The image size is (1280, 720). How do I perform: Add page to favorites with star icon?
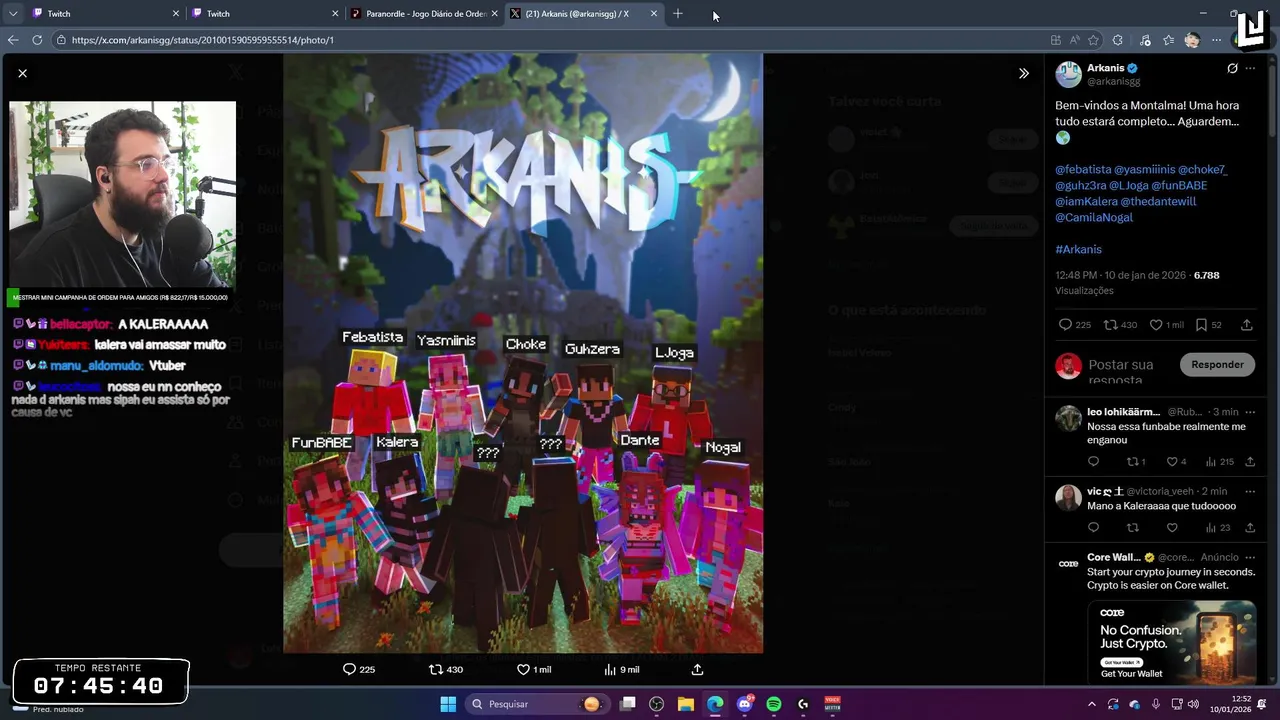[x=1093, y=40]
